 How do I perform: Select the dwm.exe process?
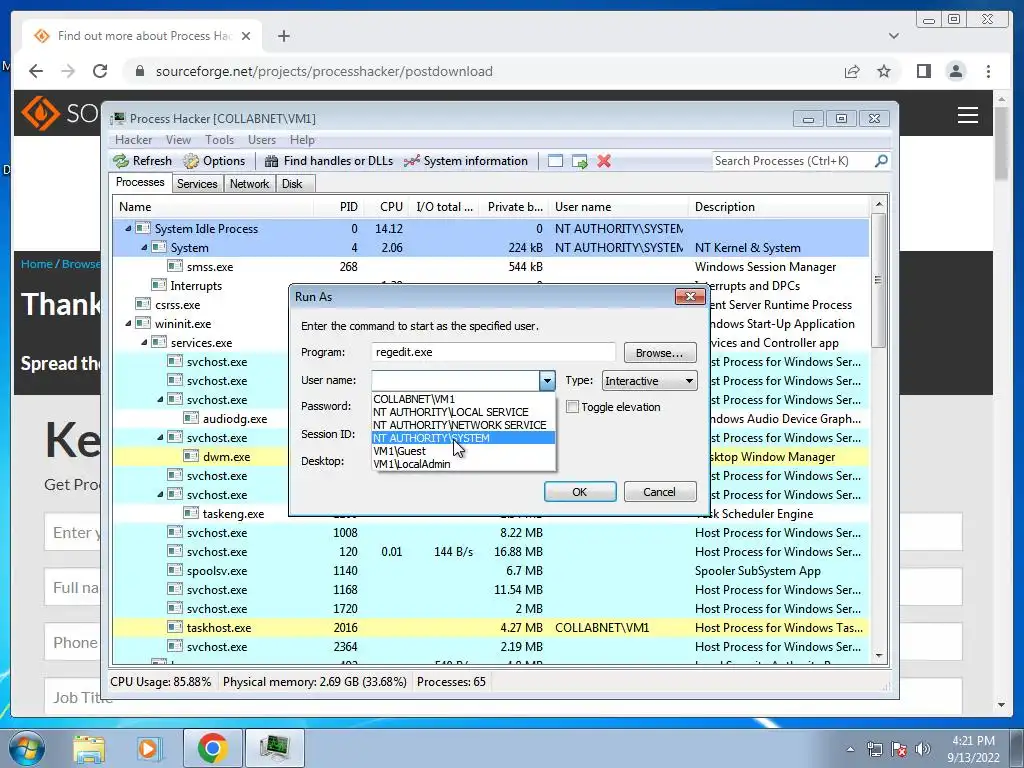tap(200, 456)
